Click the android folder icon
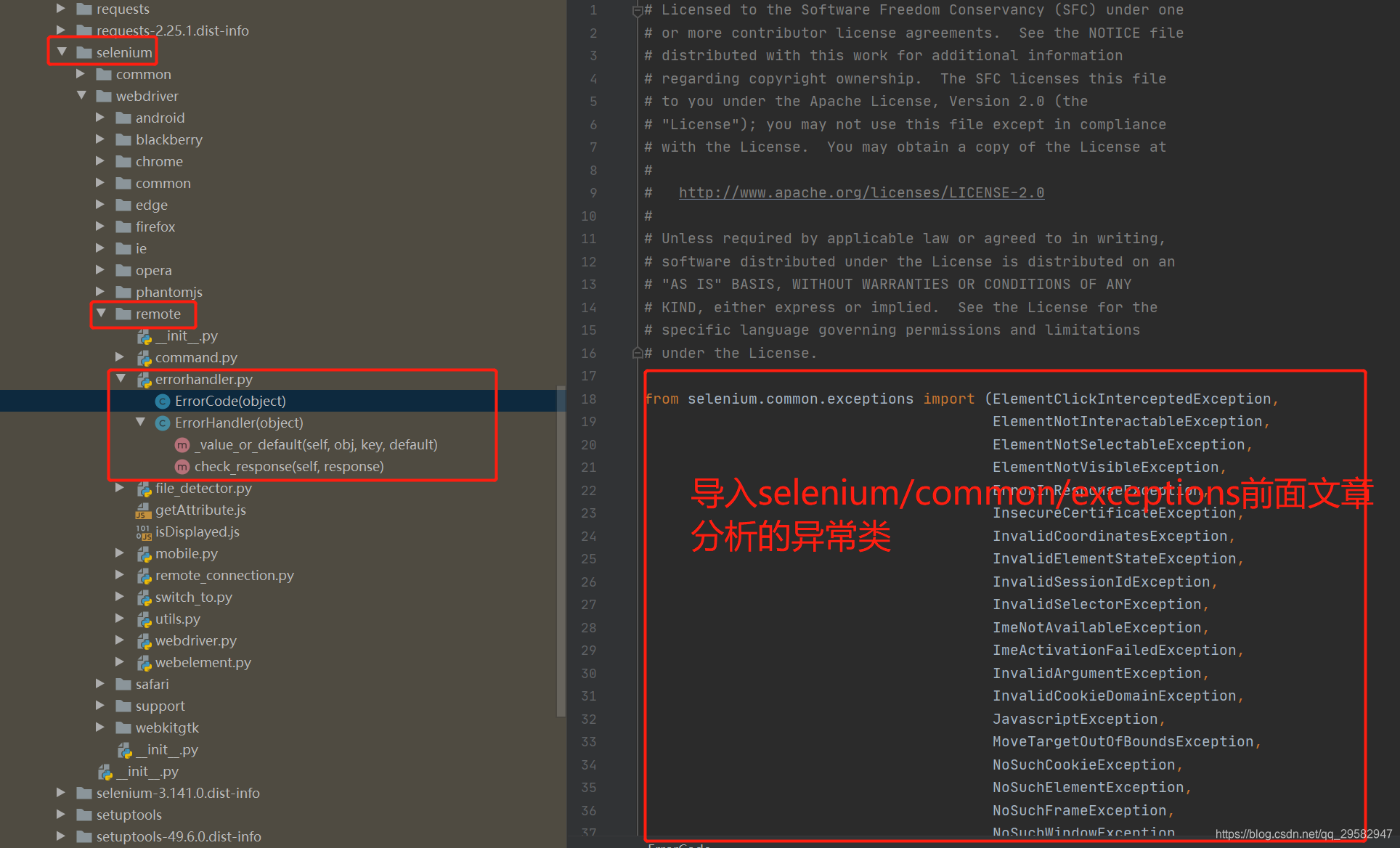This screenshot has height=848, width=1400. (123, 118)
